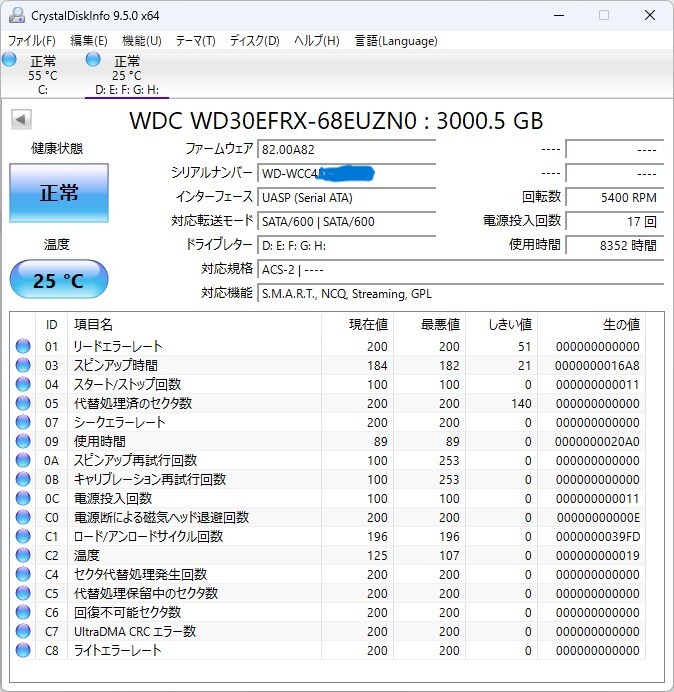Click the 25 °C temperature button

click(59, 280)
